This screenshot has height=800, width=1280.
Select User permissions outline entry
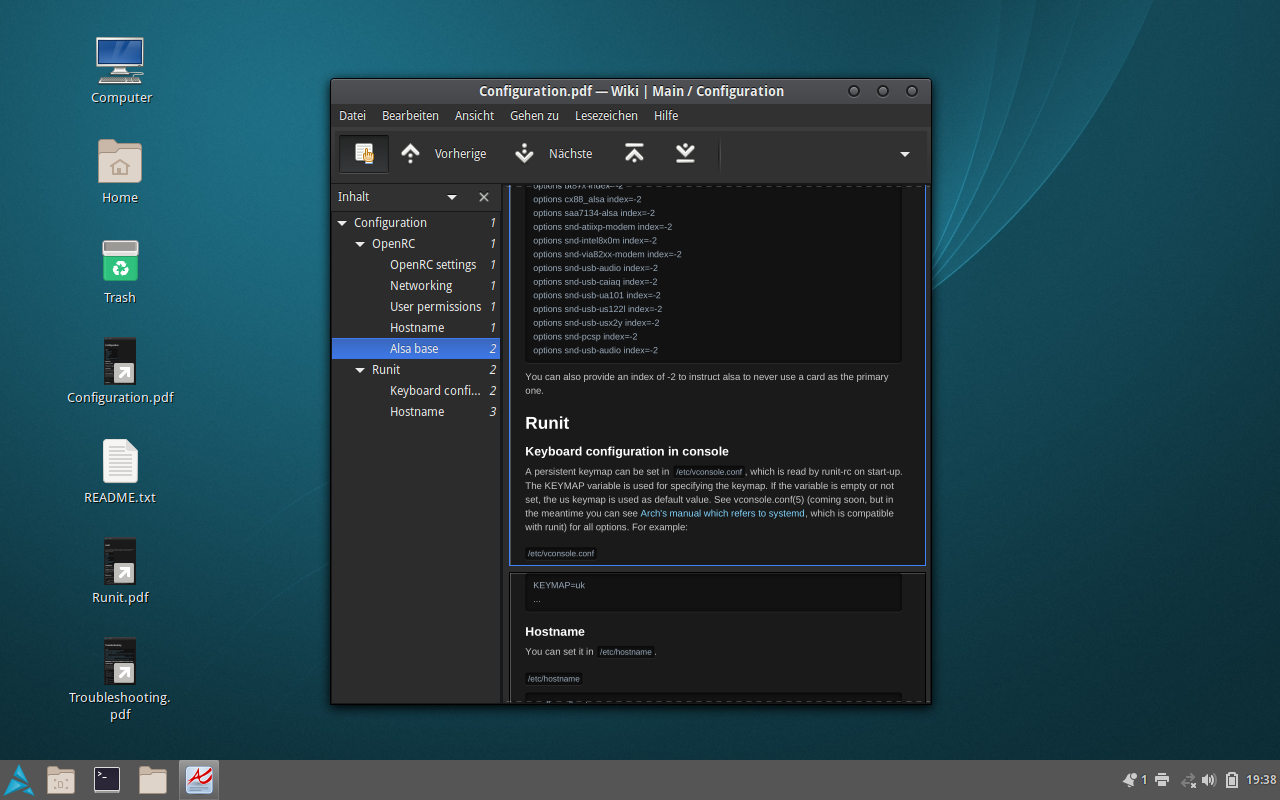coord(416,307)
